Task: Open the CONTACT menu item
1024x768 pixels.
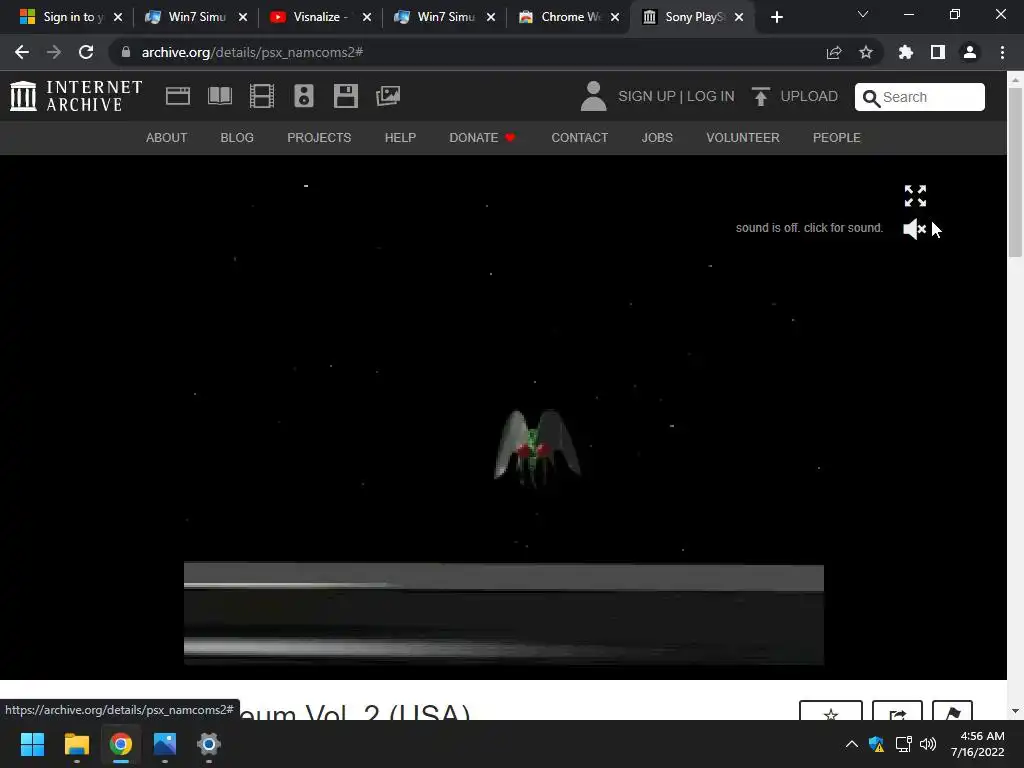Action: click(579, 138)
